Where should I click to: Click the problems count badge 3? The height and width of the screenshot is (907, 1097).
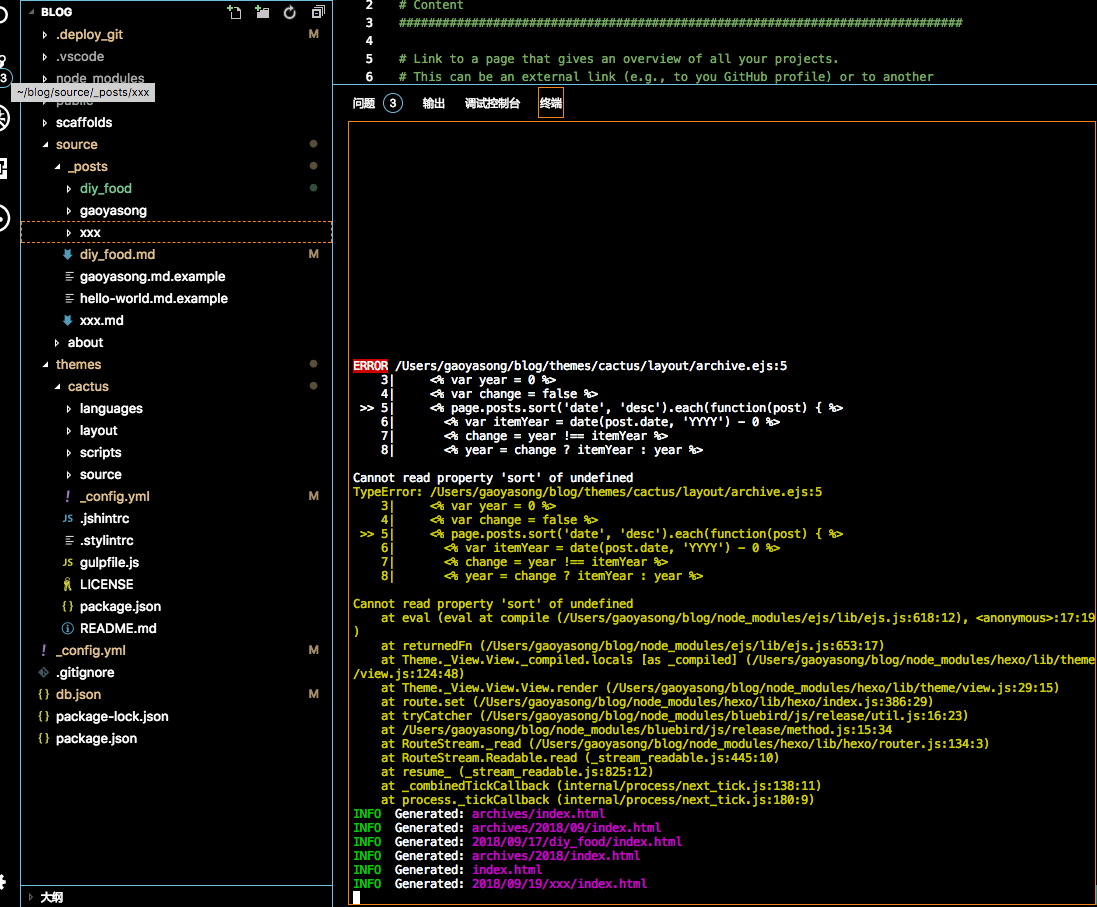click(393, 104)
